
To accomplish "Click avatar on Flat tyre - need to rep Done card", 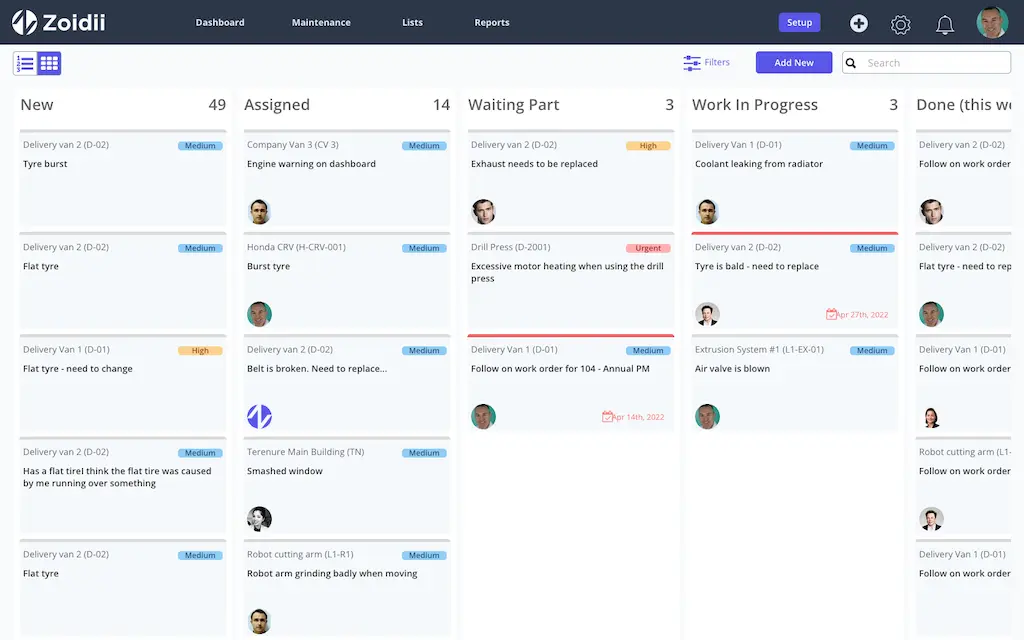I will click(931, 314).
